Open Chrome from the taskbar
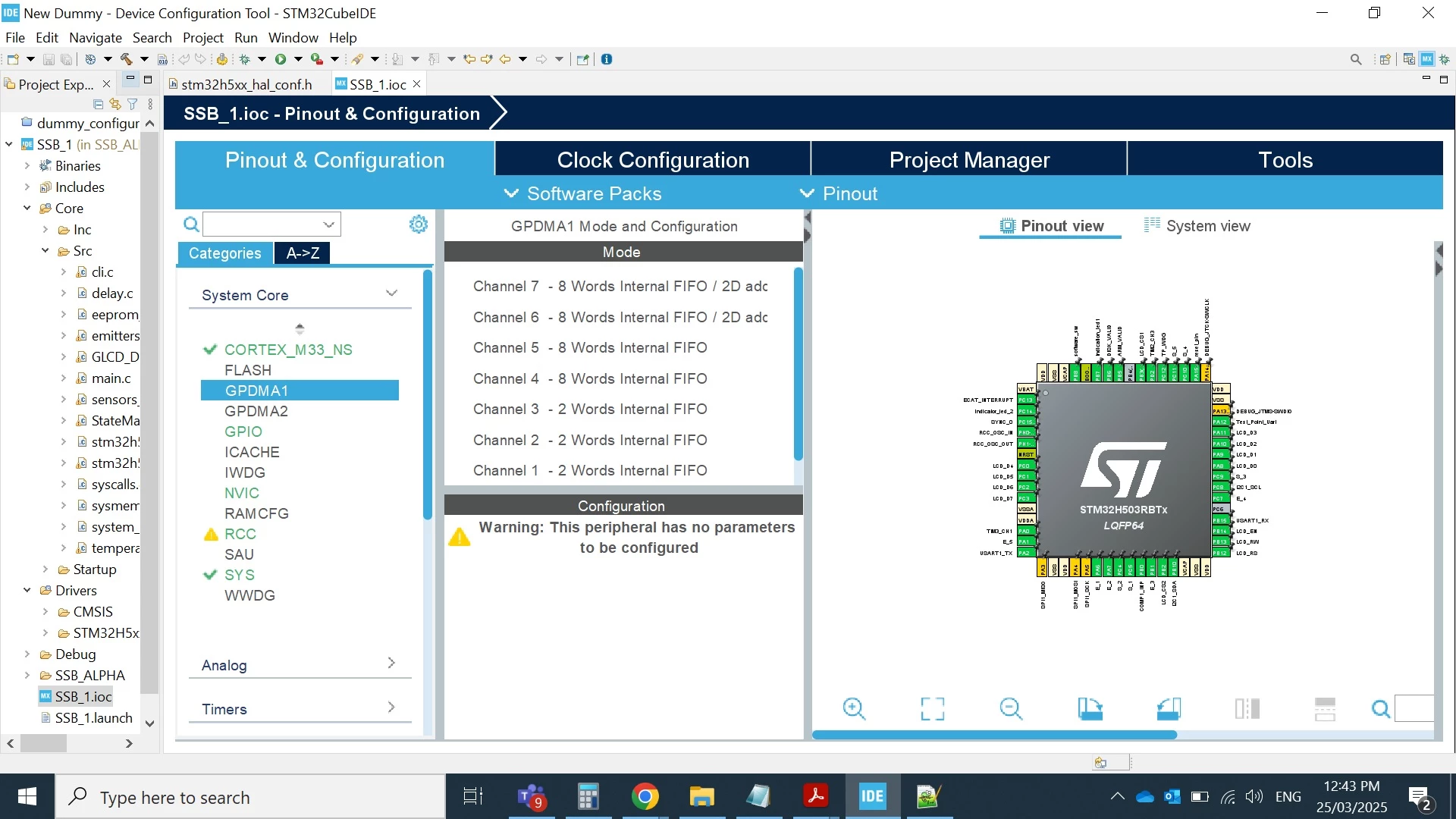This screenshot has height=819, width=1456. 645,797
